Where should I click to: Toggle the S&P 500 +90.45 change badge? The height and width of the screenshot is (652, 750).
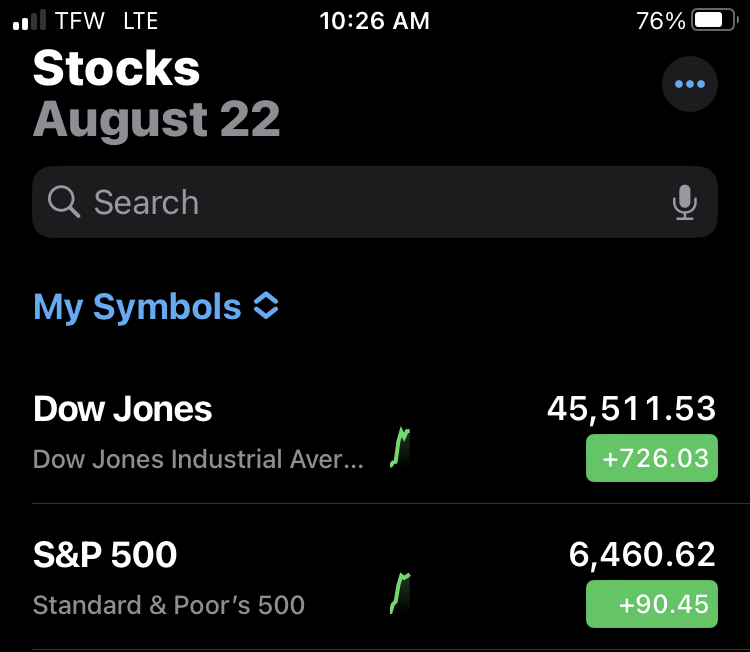point(651,604)
